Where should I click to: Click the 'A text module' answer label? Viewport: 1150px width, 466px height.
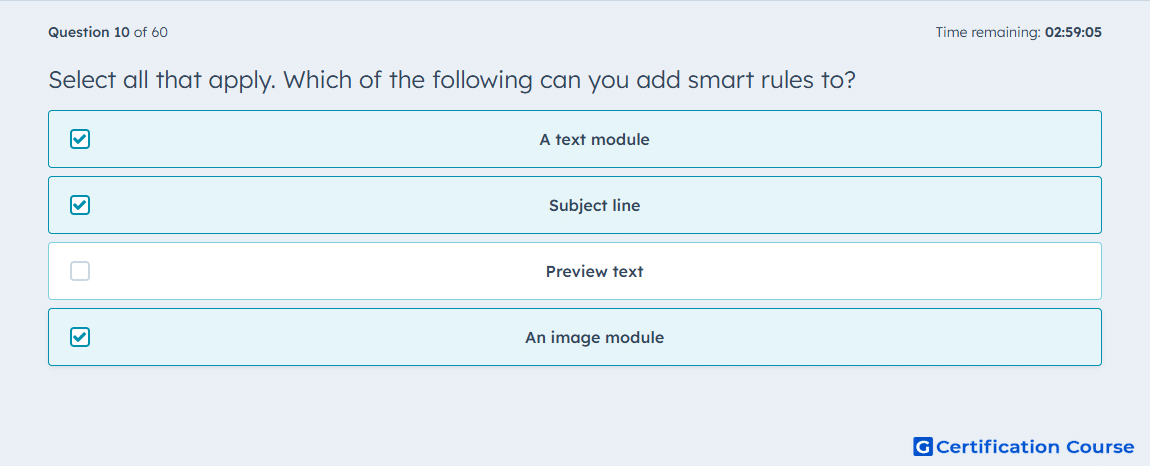pos(594,139)
